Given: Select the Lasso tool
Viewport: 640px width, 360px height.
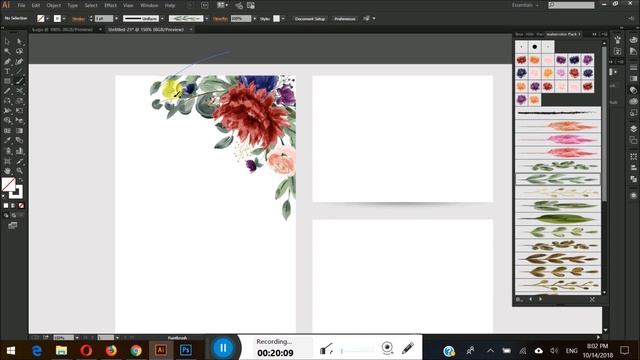Looking at the screenshot, I should click(19, 51).
